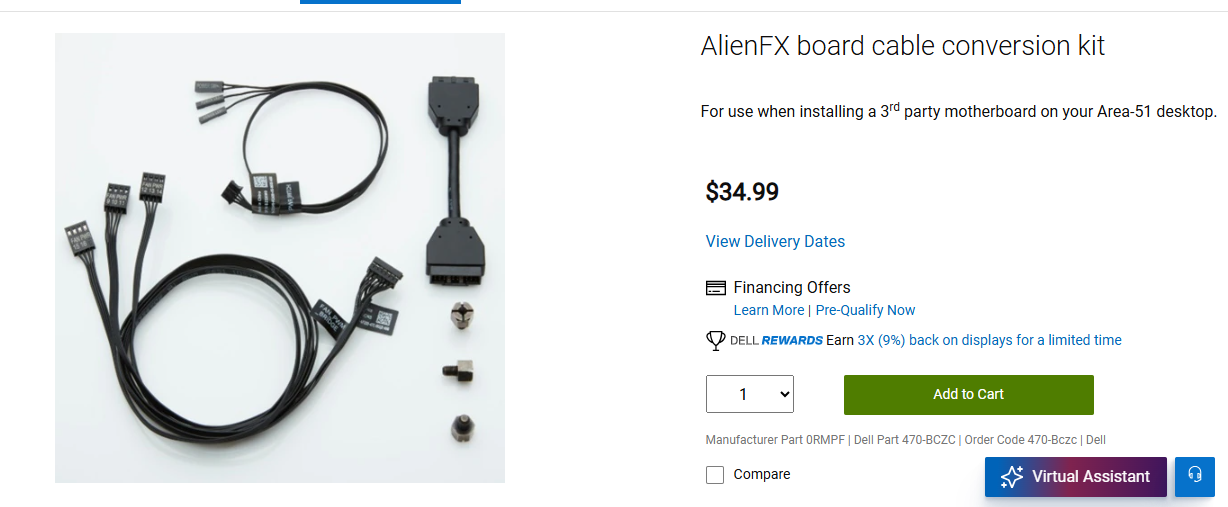Open support via the headset icon
This screenshot has height=507, width=1228.
(x=1194, y=476)
